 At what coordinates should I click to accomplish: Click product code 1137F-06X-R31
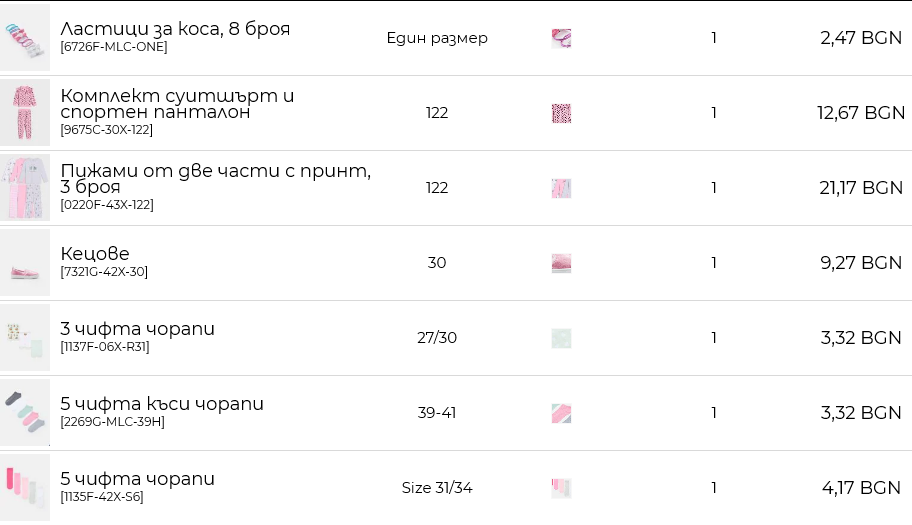[105, 347]
